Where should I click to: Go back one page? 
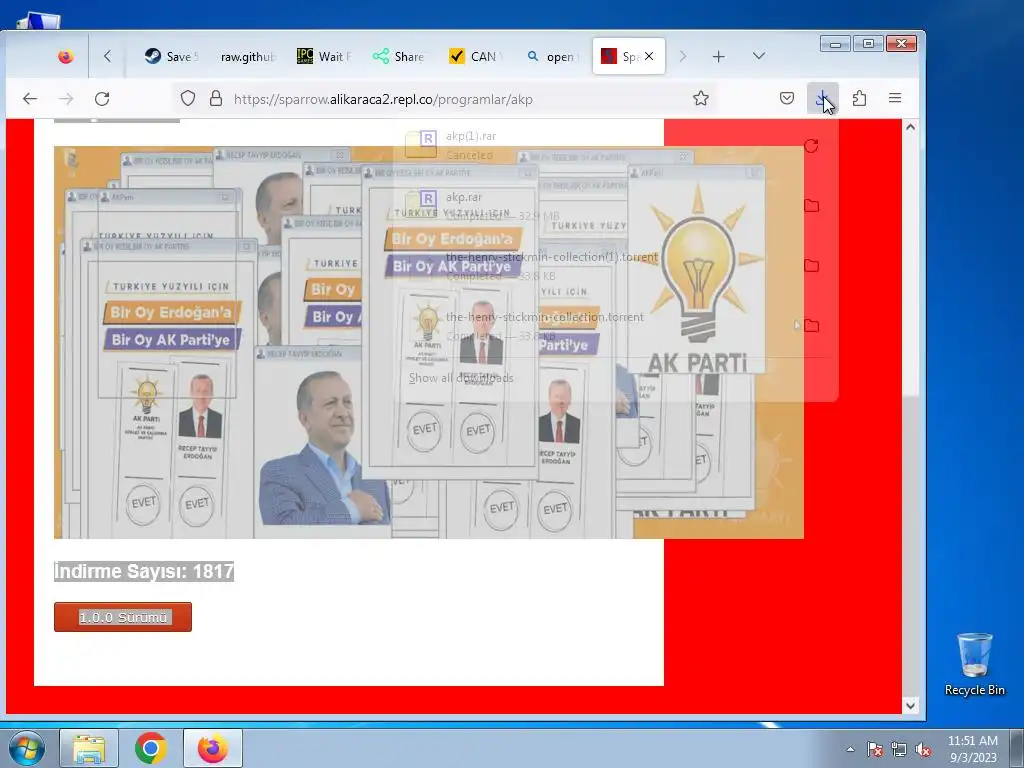coord(30,99)
